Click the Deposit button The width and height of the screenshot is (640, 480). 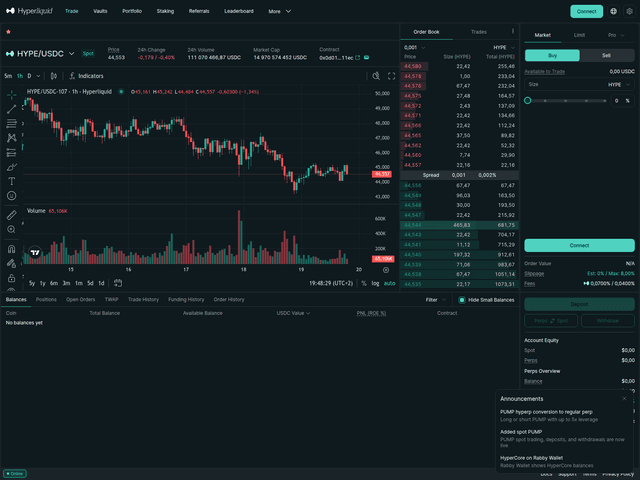pyautogui.click(x=579, y=304)
